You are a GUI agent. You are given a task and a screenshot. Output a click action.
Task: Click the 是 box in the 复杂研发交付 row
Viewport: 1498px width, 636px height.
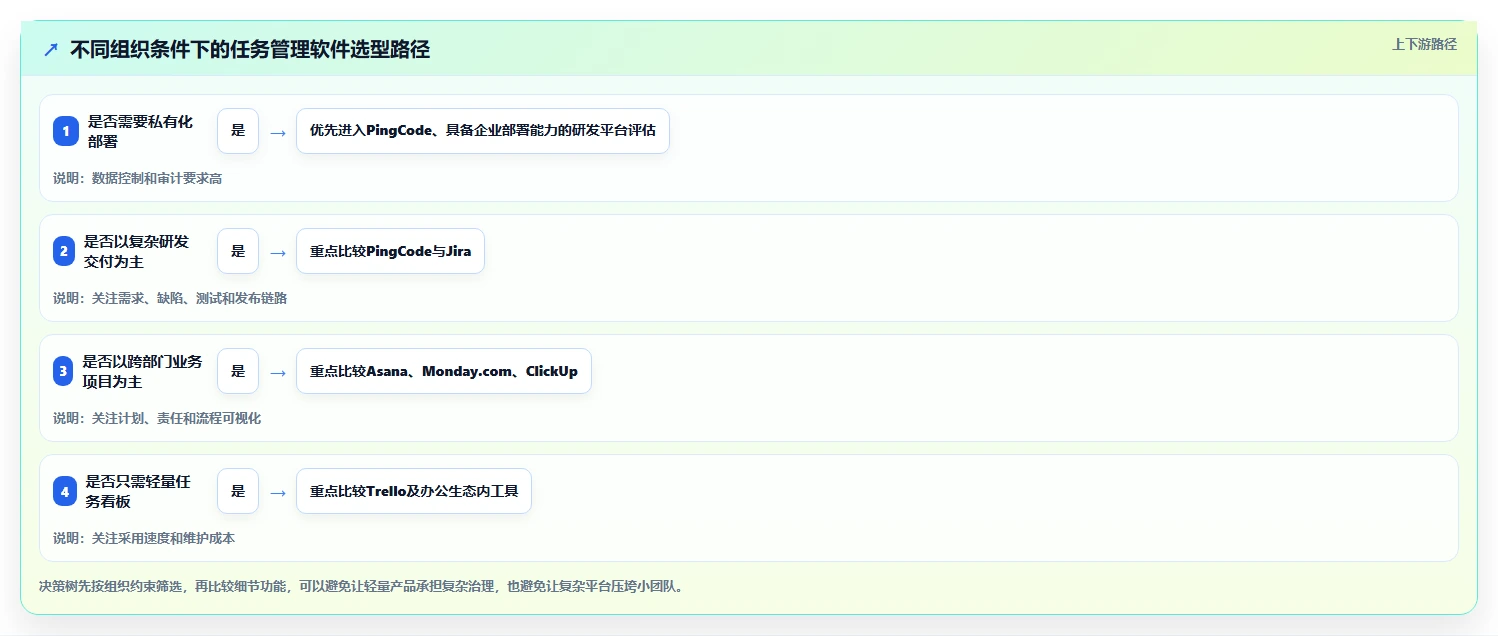[x=238, y=251]
